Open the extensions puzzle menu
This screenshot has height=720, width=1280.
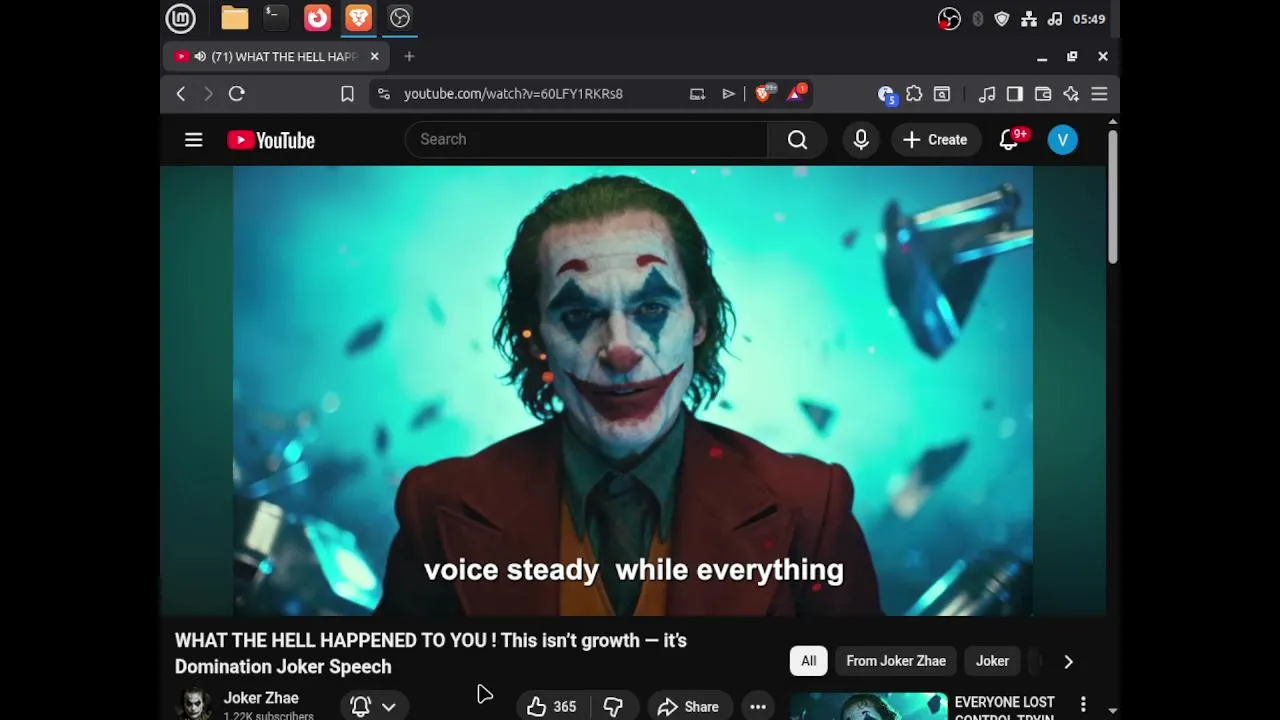coord(914,94)
